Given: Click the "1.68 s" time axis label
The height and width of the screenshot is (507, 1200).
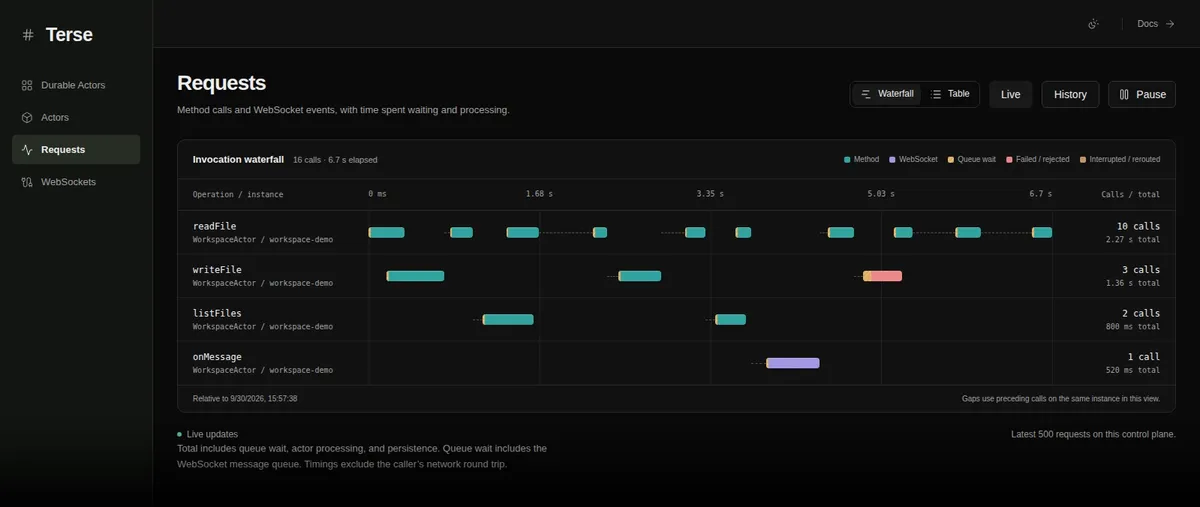Looking at the screenshot, I should (539, 194).
